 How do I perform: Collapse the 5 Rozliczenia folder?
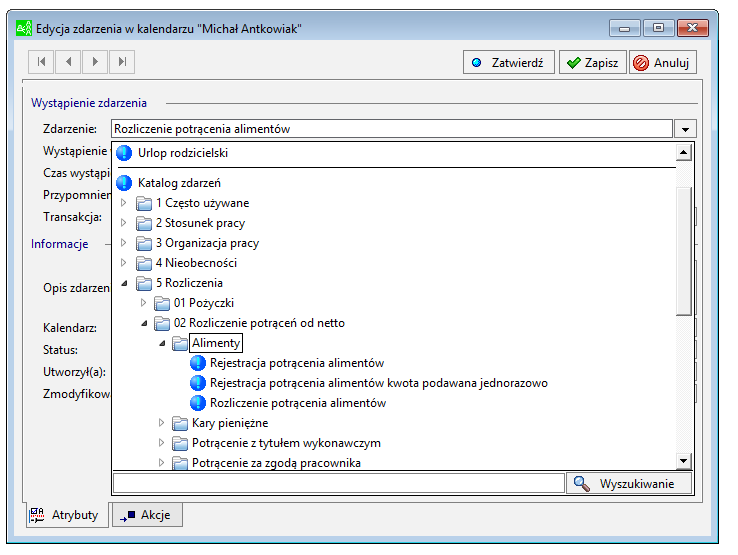point(124,283)
